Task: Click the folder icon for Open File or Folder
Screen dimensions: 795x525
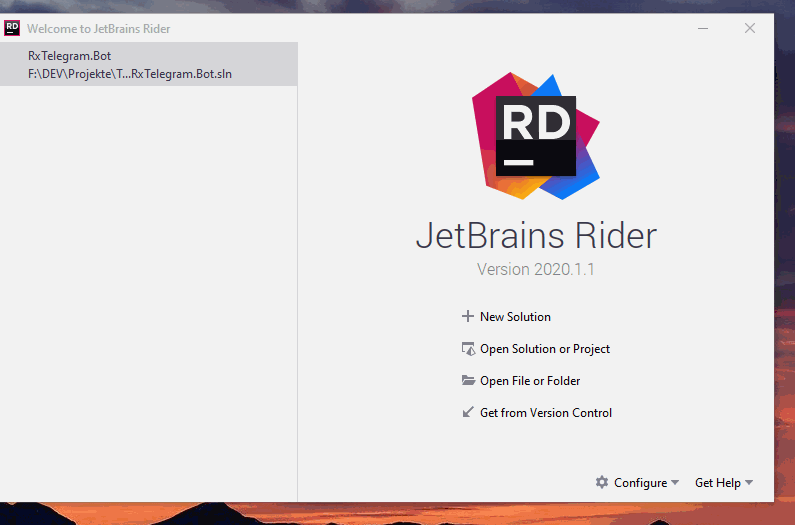Action: (x=468, y=380)
